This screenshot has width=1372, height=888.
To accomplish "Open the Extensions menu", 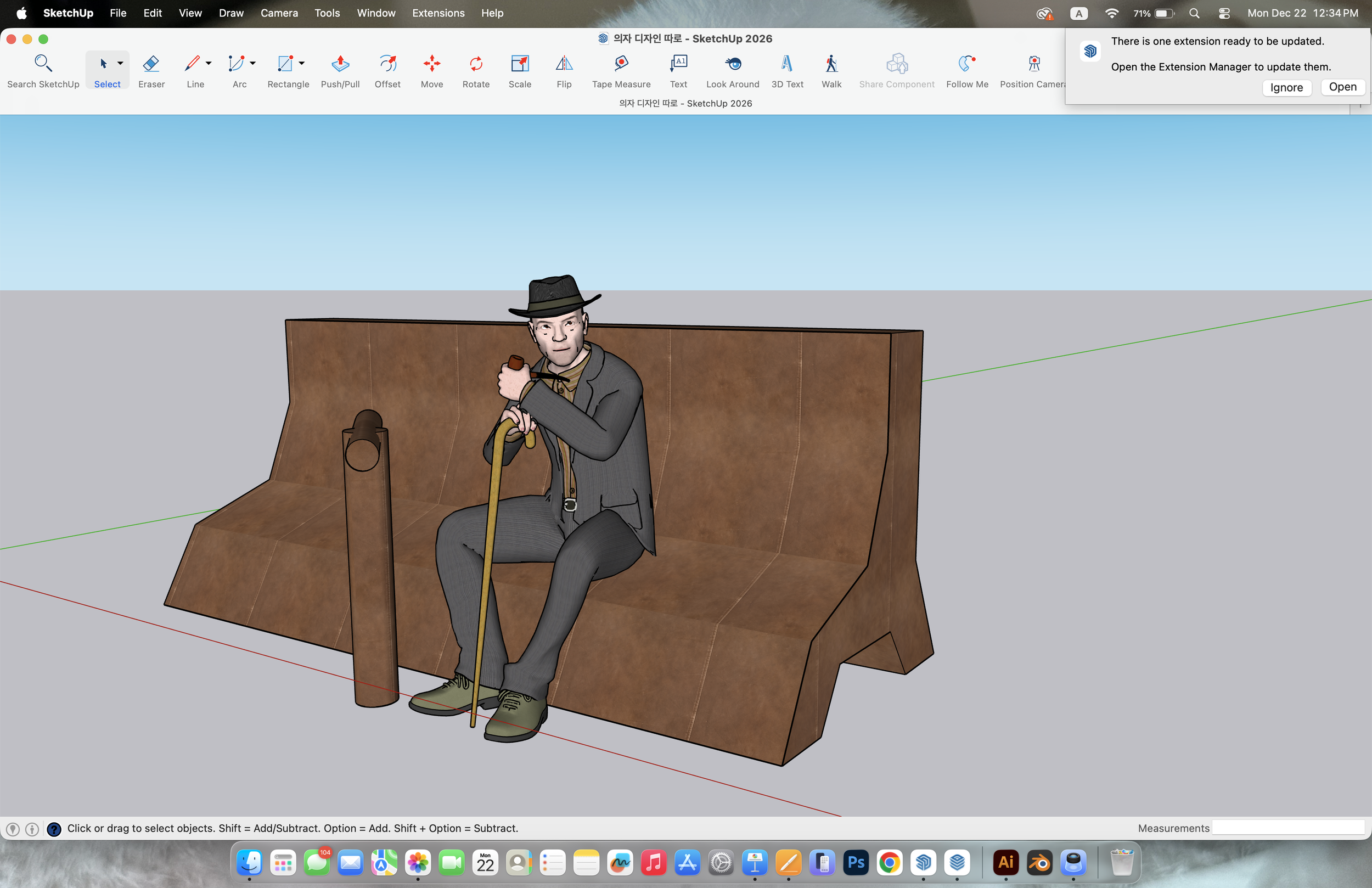I will pyautogui.click(x=437, y=13).
